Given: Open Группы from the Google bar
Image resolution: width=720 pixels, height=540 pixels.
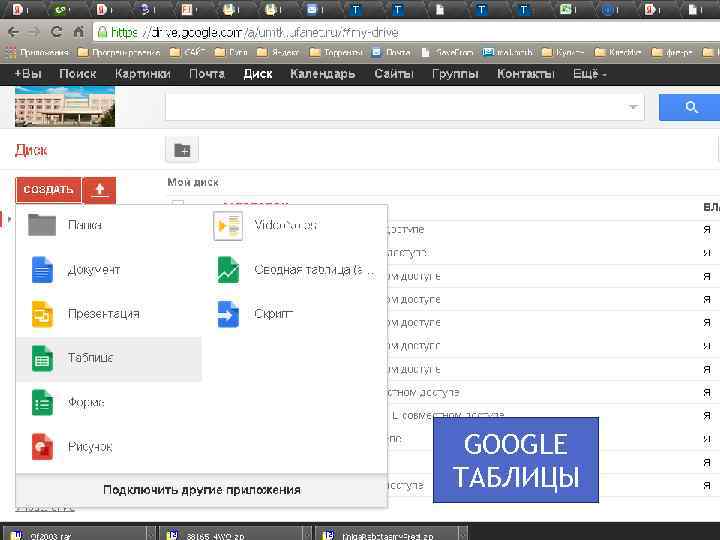Looking at the screenshot, I should click(x=455, y=74).
